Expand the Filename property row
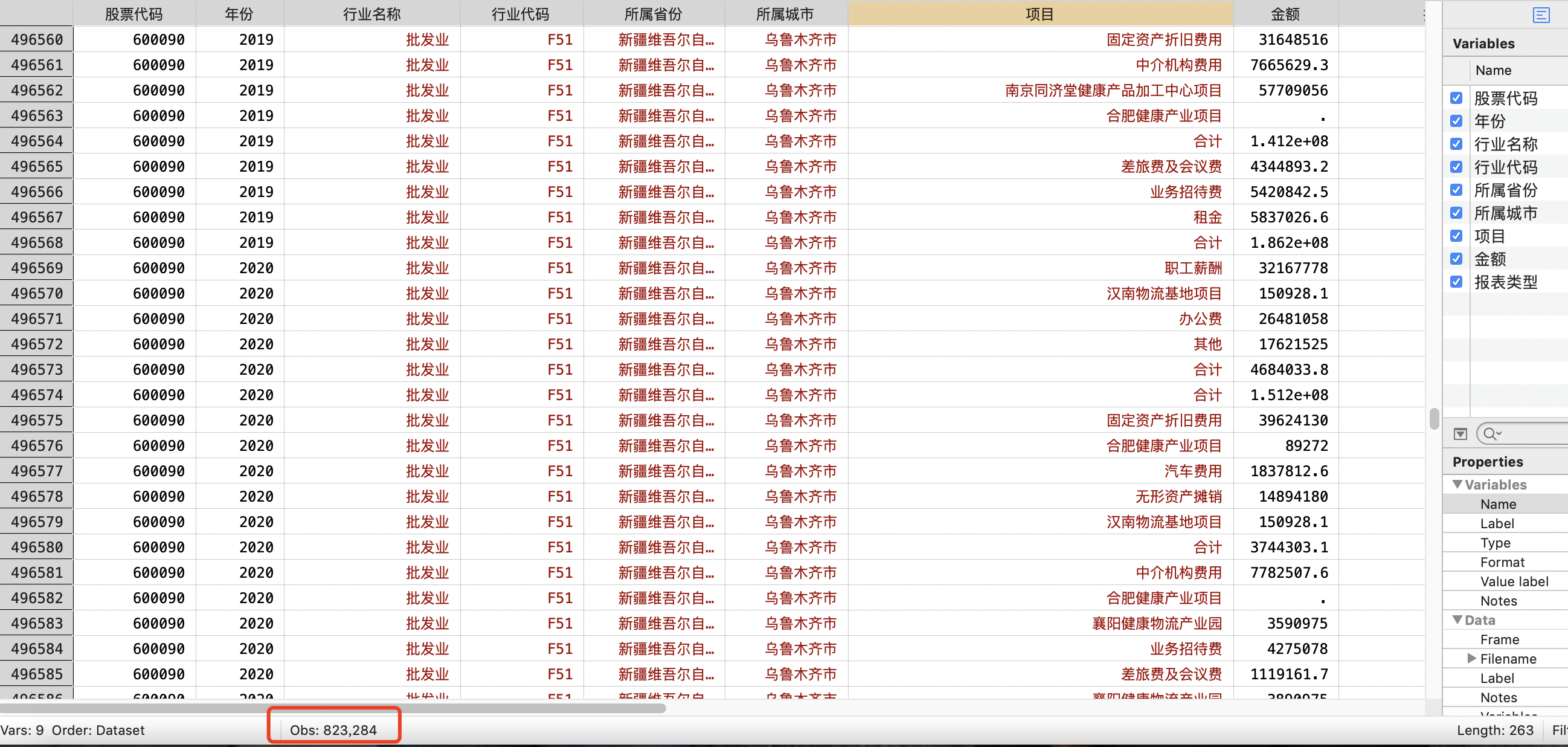Screen dimensions: 1568x747 [x=1471, y=658]
